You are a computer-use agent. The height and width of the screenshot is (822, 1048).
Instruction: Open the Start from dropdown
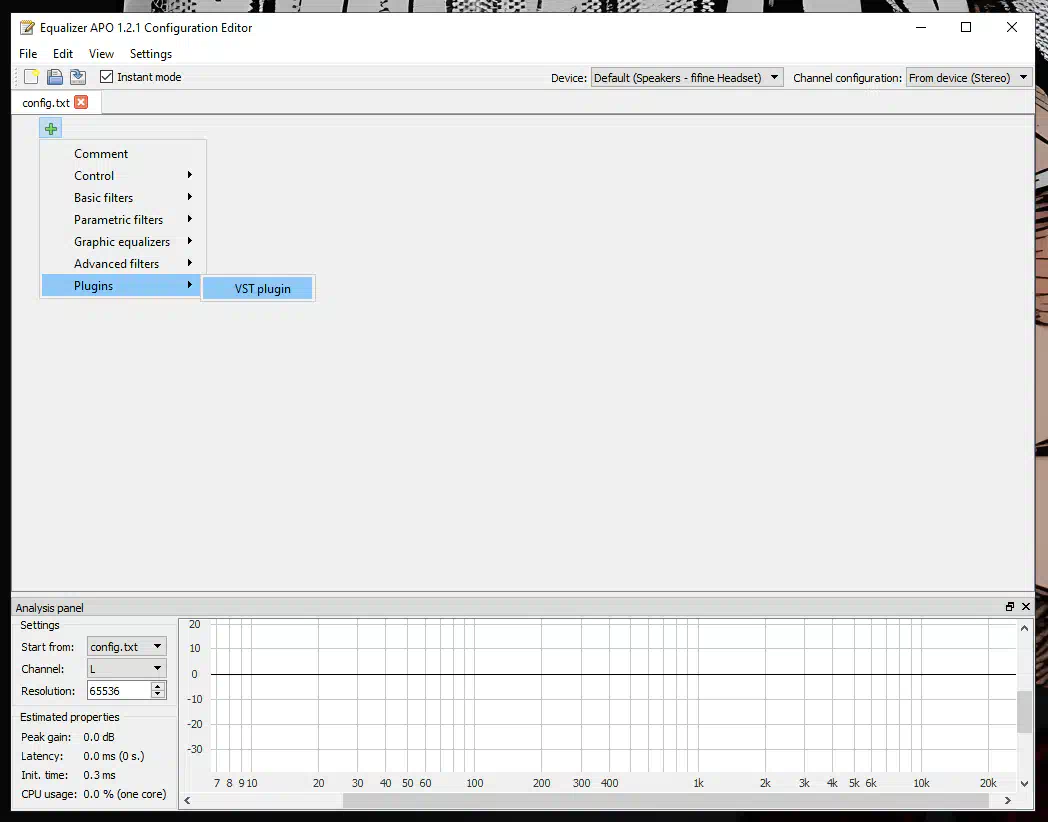(126, 647)
